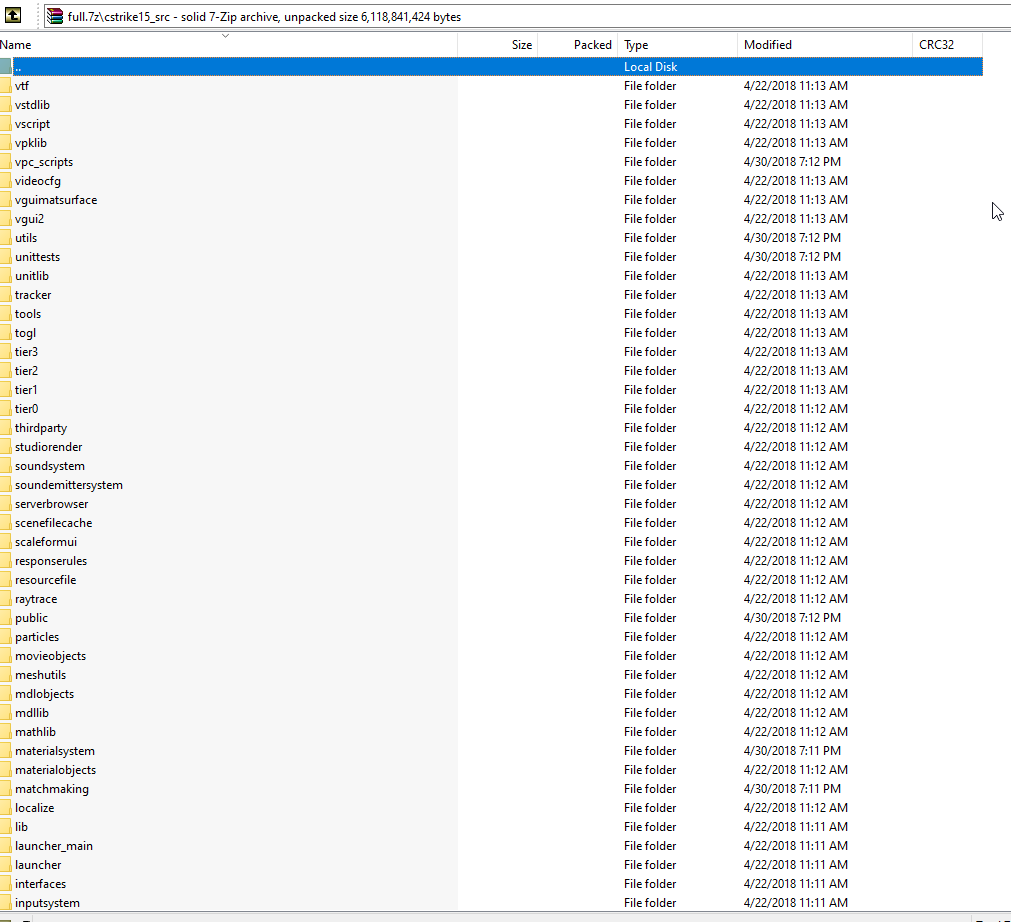Click the parent directory icon row
Screen dimensions: 1011x922
(6, 67)
